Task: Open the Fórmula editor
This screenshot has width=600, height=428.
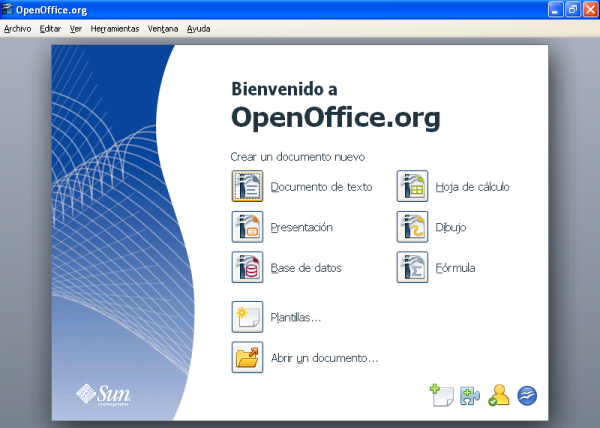Action: click(412, 268)
